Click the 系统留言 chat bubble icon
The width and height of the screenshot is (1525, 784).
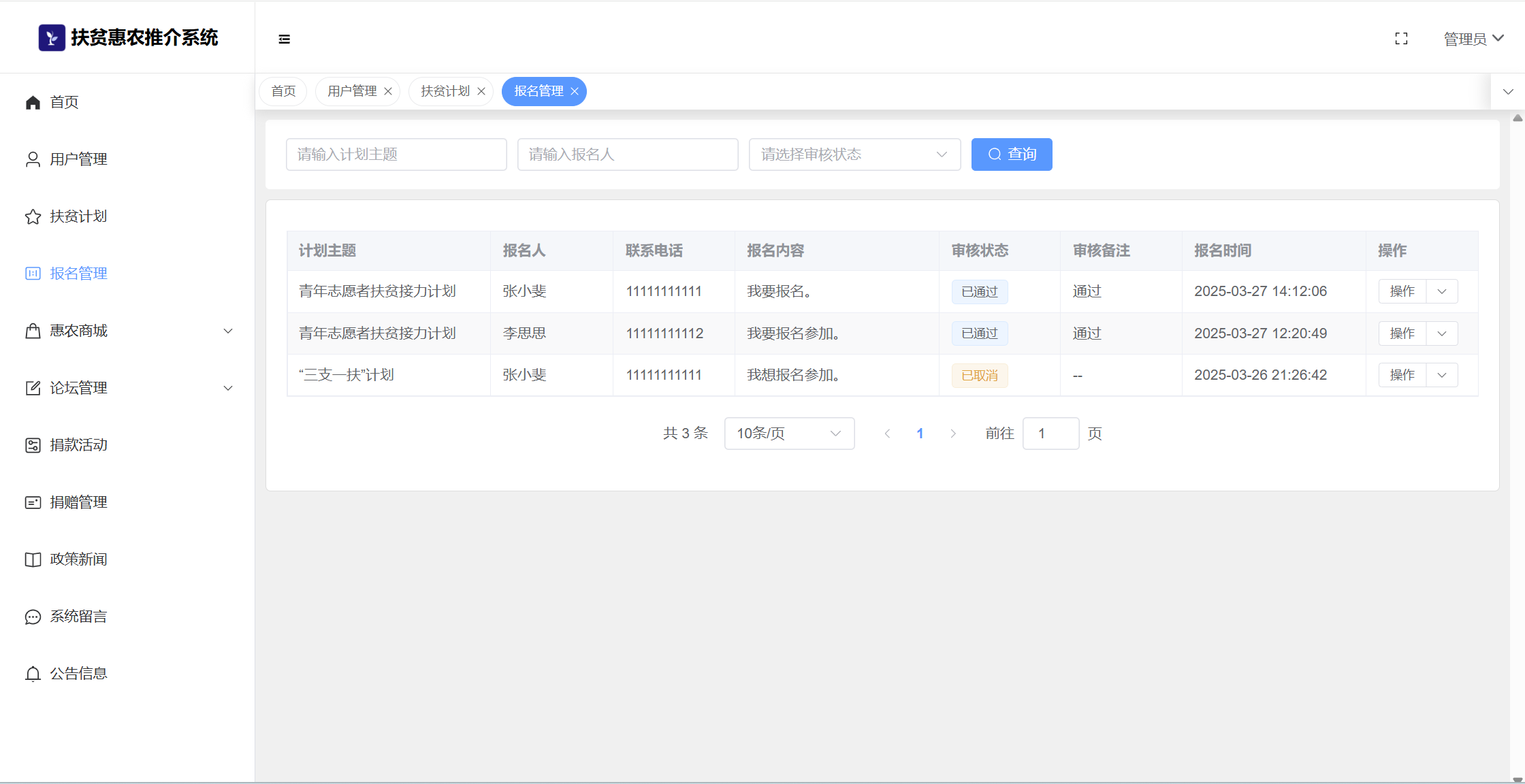(33, 617)
